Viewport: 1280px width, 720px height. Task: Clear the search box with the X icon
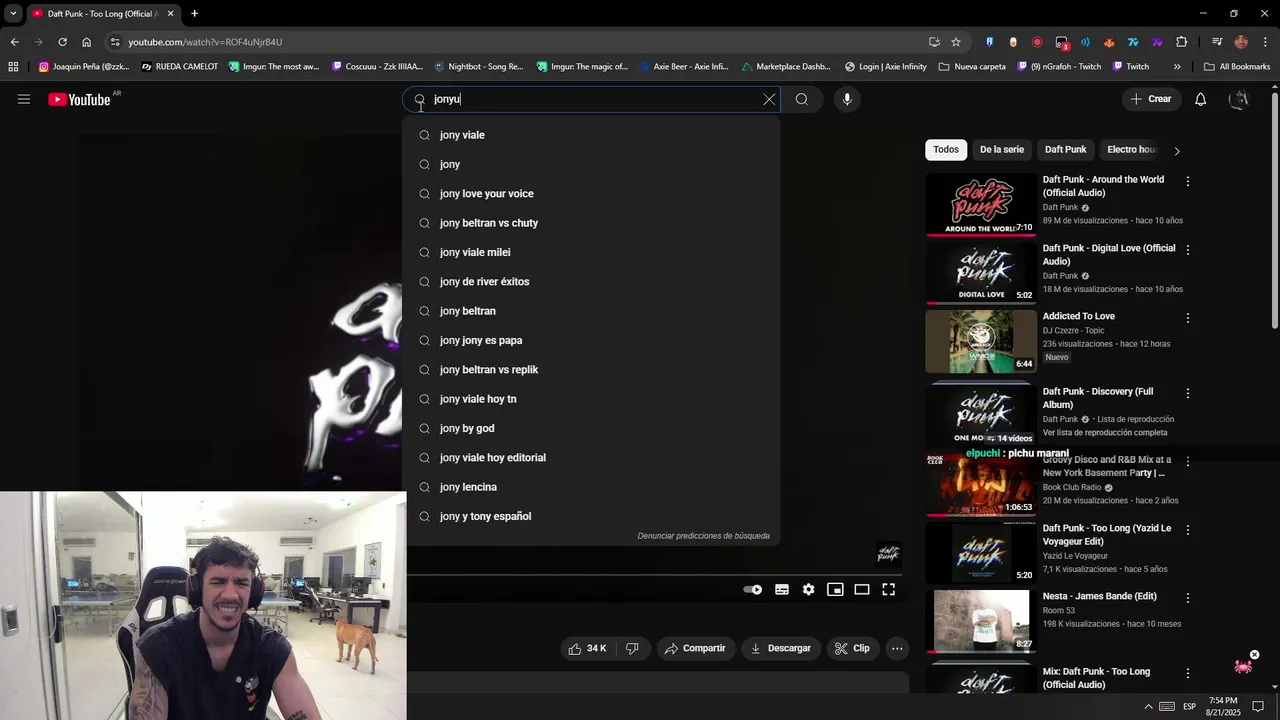coord(769,99)
